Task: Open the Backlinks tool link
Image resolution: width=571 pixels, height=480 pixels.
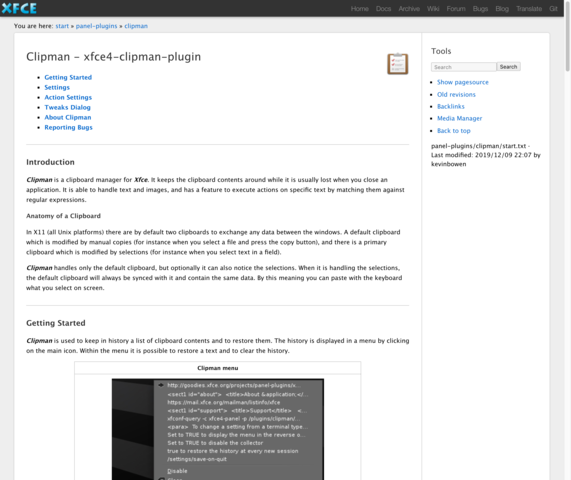Action: [x=451, y=106]
